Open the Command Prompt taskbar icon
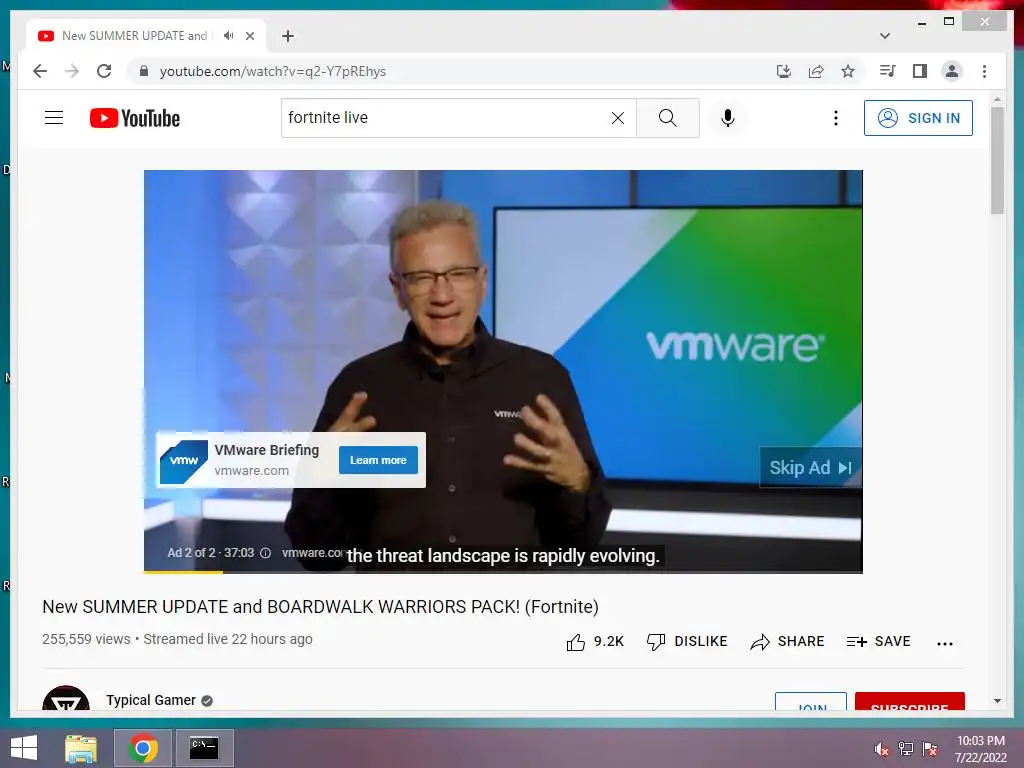The width and height of the screenshot is (1024, 768). click(204, 748)
